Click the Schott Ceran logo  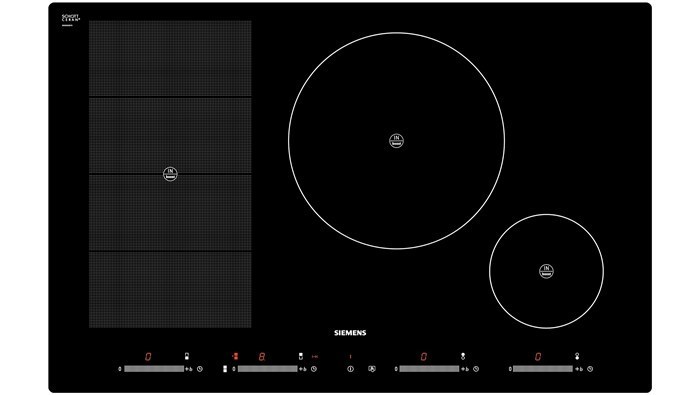pos(71,19)
